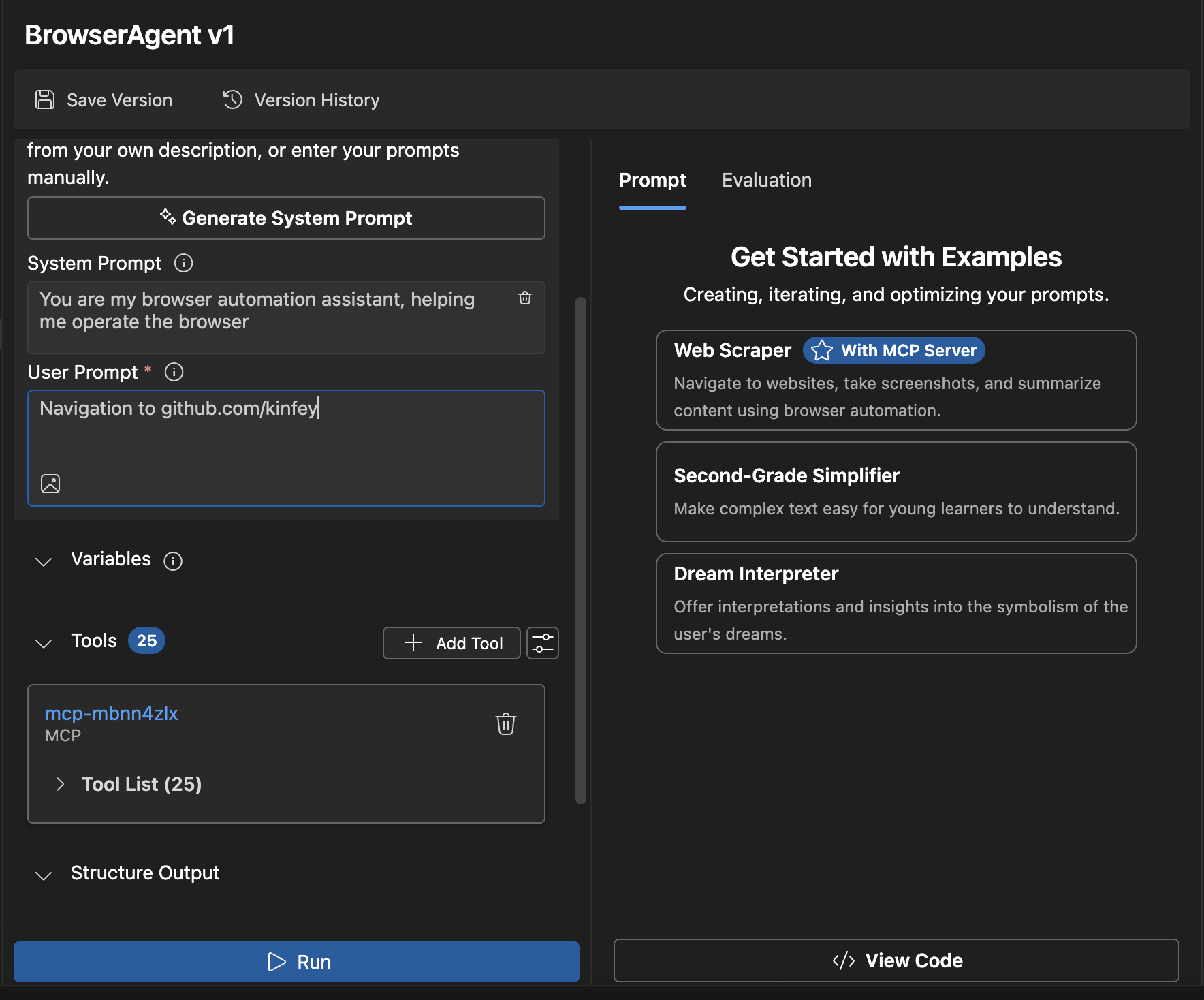Click the Generate System Prompt button text

pos(297,218)
